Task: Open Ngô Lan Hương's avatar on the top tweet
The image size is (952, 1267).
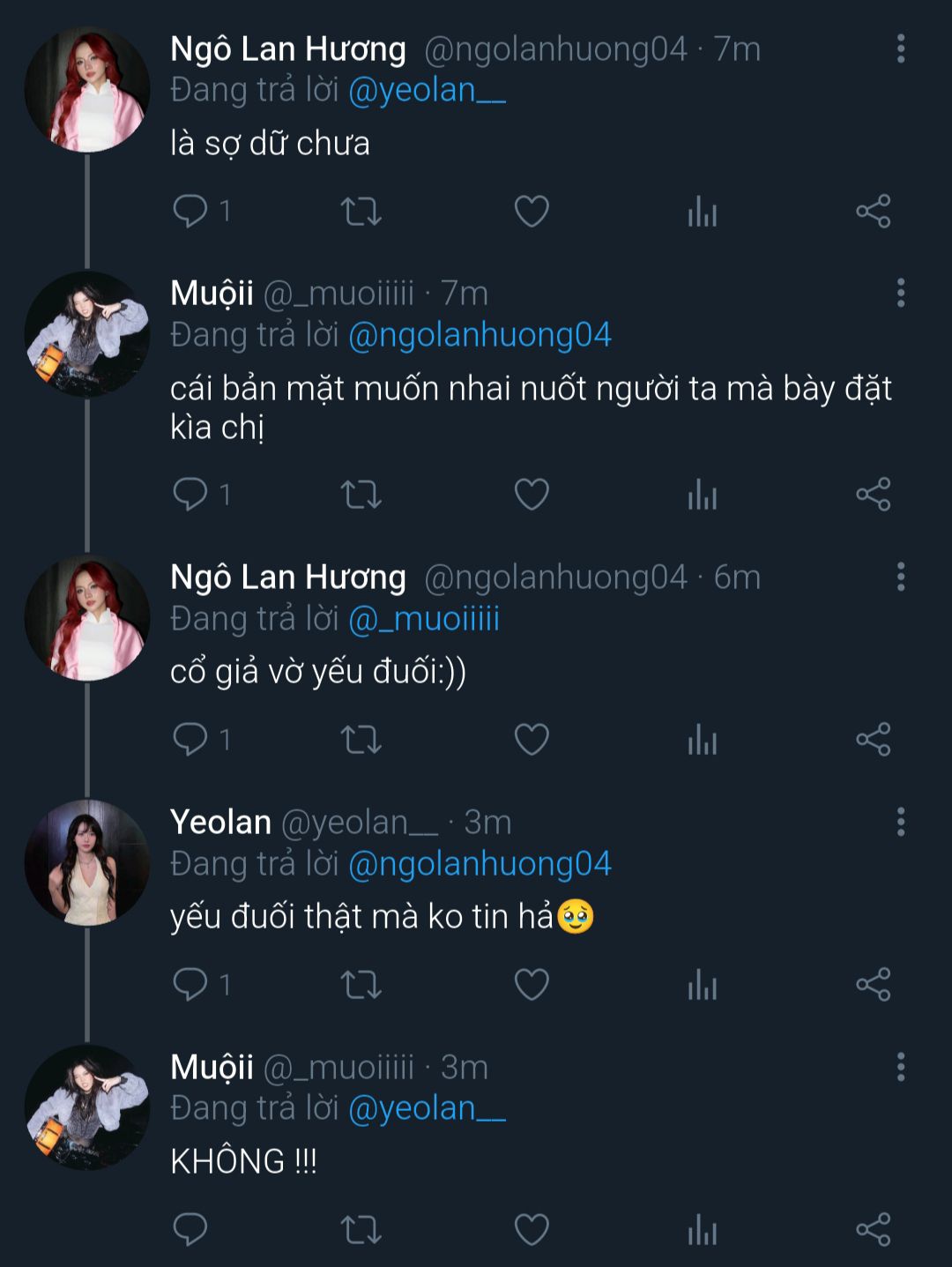Action: (x=86, y=90)
